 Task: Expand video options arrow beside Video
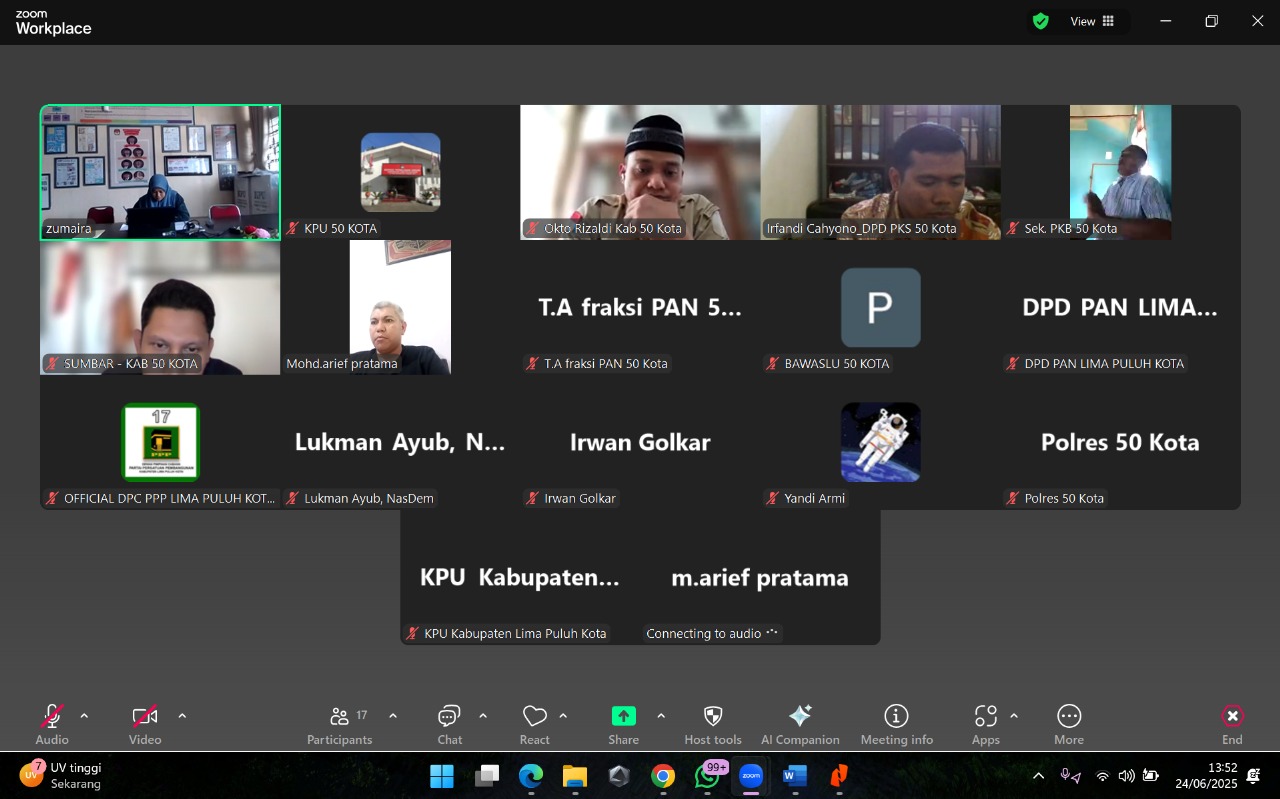[182, 715]
